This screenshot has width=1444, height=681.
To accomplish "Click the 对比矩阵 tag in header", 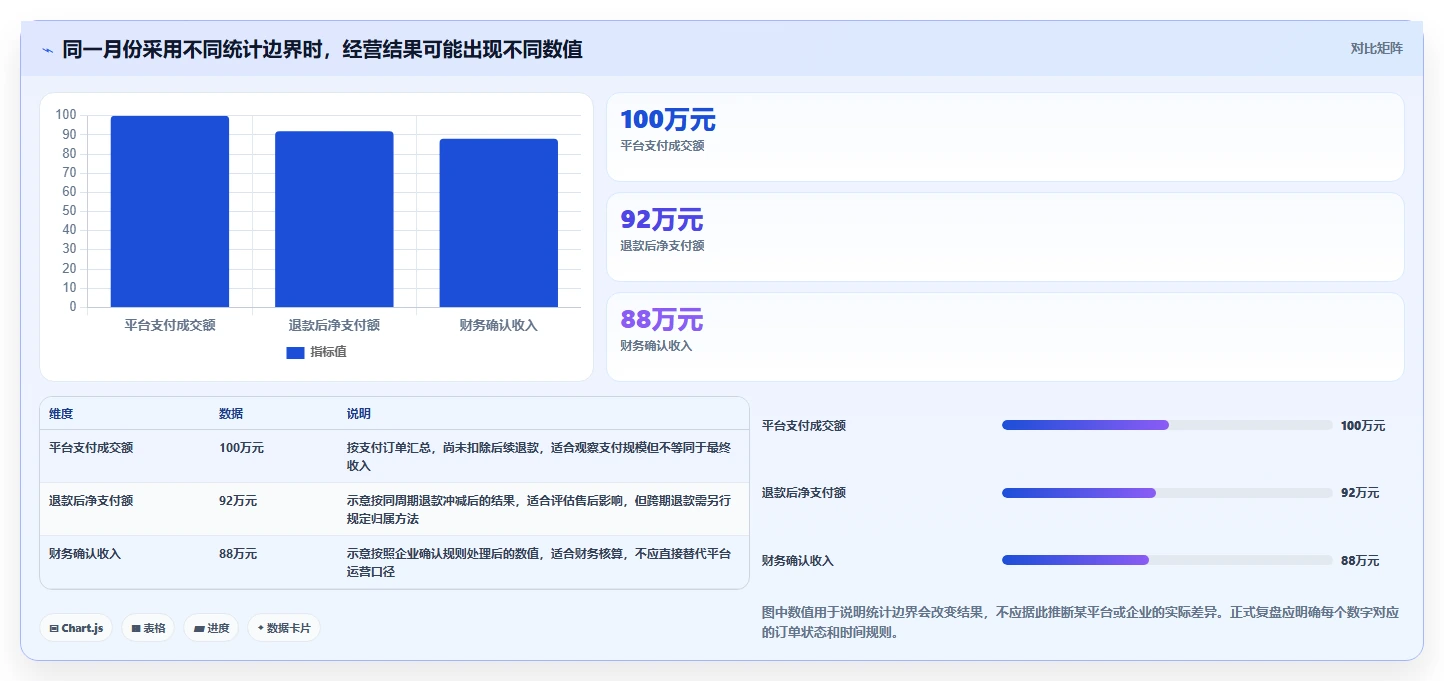I will point(1376,48).
